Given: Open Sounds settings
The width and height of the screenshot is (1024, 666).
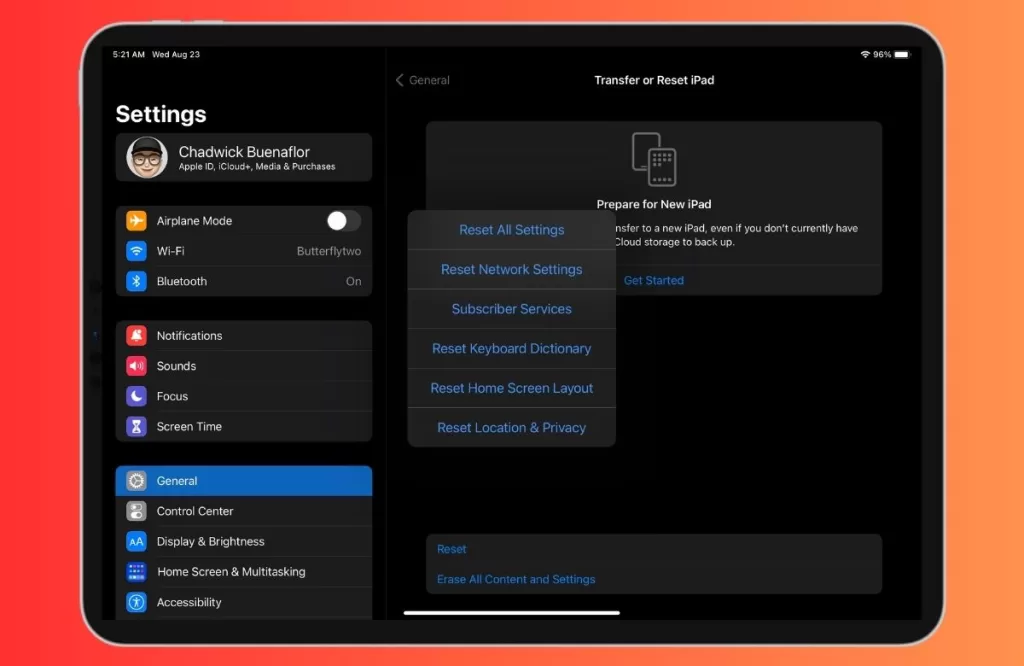Looking at the screenshot, I should pos(244,366).
